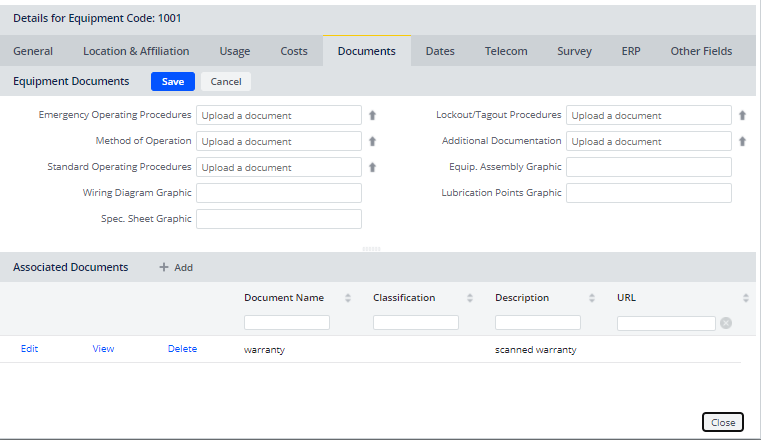
Task: Sort the Description column
Action: pyautogui.click(x=592, y=298)
